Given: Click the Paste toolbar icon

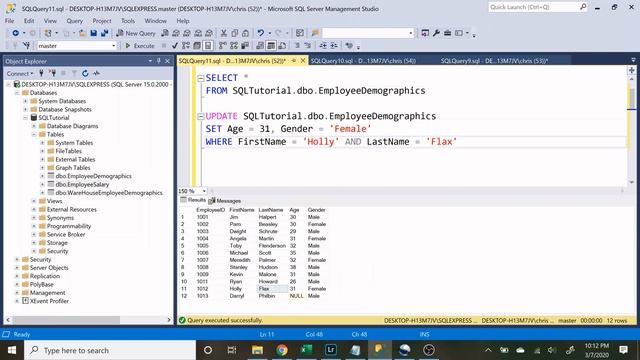Looking at the screenshot, I should (245, 33).
